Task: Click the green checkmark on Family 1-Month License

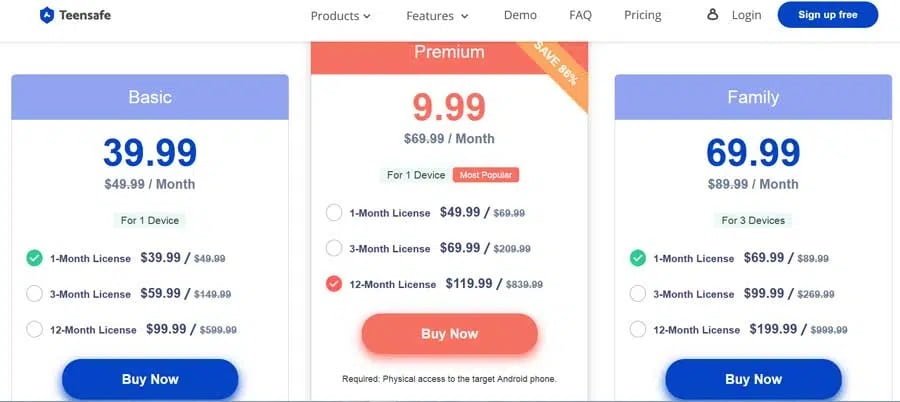Action: pyautogui.click(x=638, y=258)
